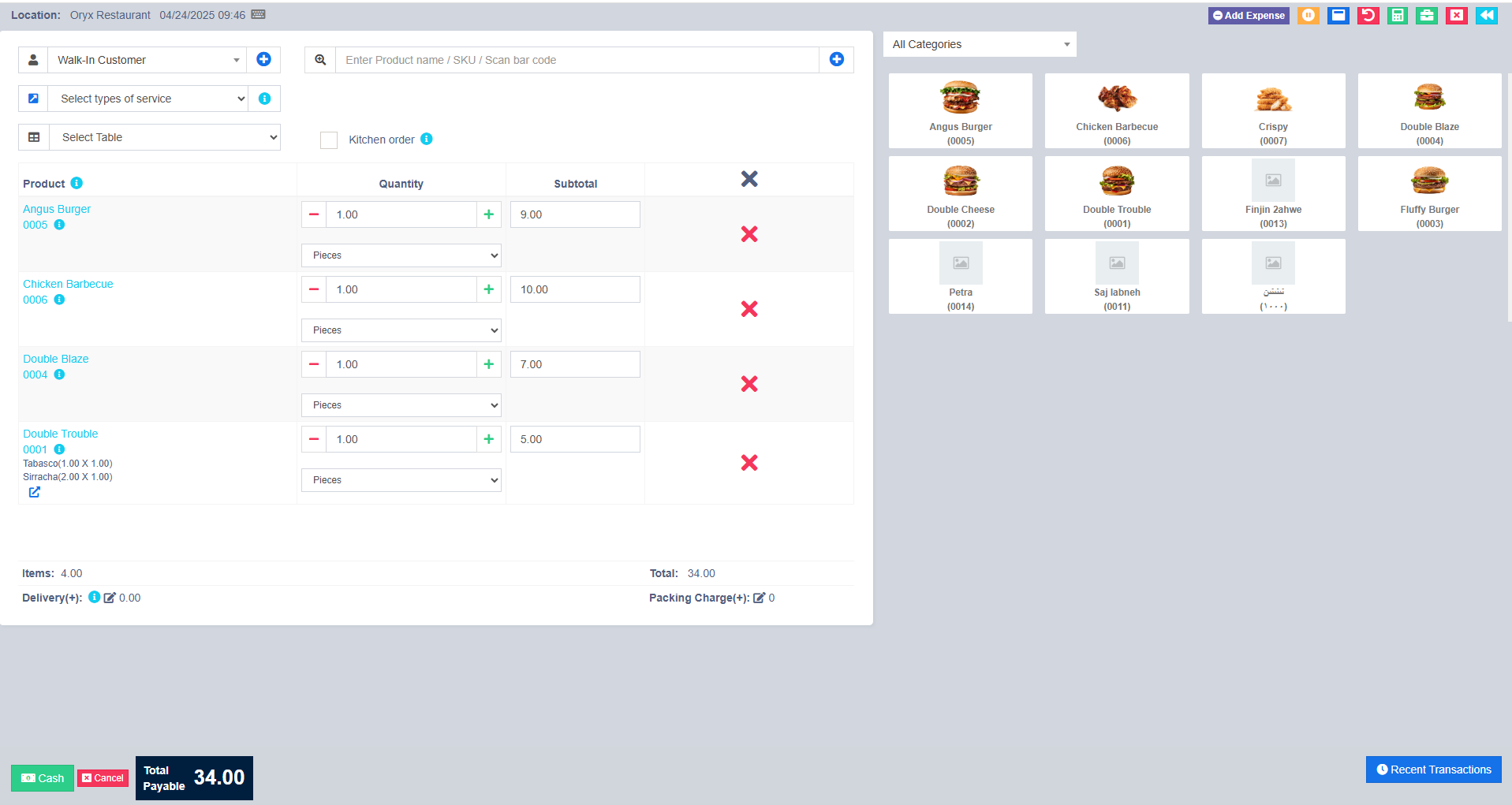Open the suspended sales pause icon
The height and width of the screenshot is (805, 1512).
1308,15
